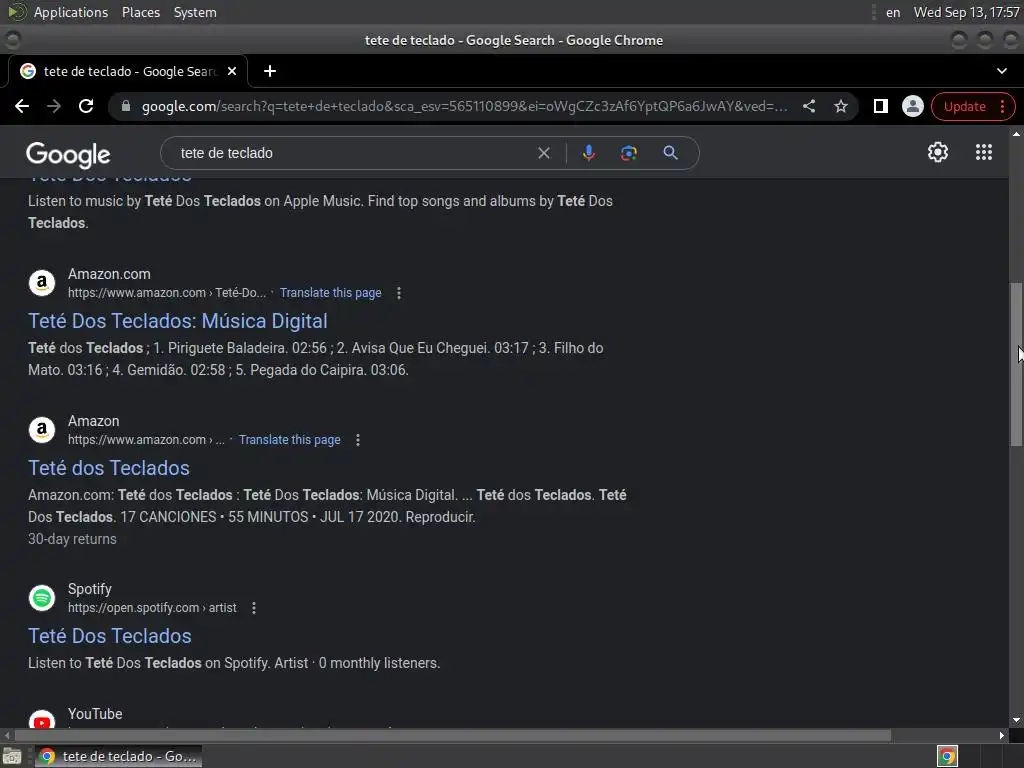The height and width of the screenshot is (768, 1024).
Task: Open options for second Amazon result
Action: tap(358, 440)
